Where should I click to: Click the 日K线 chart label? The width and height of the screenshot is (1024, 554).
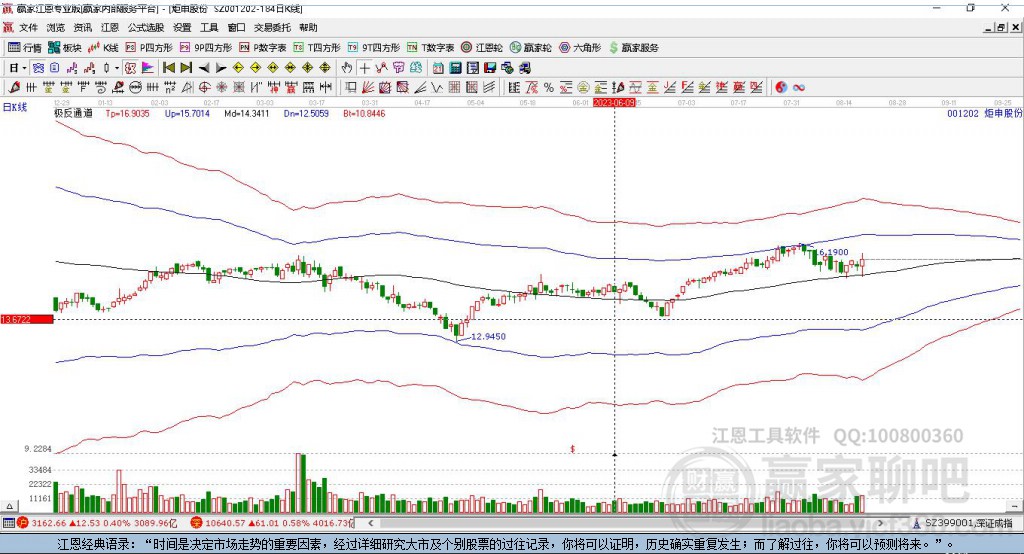tap(15, 107)
